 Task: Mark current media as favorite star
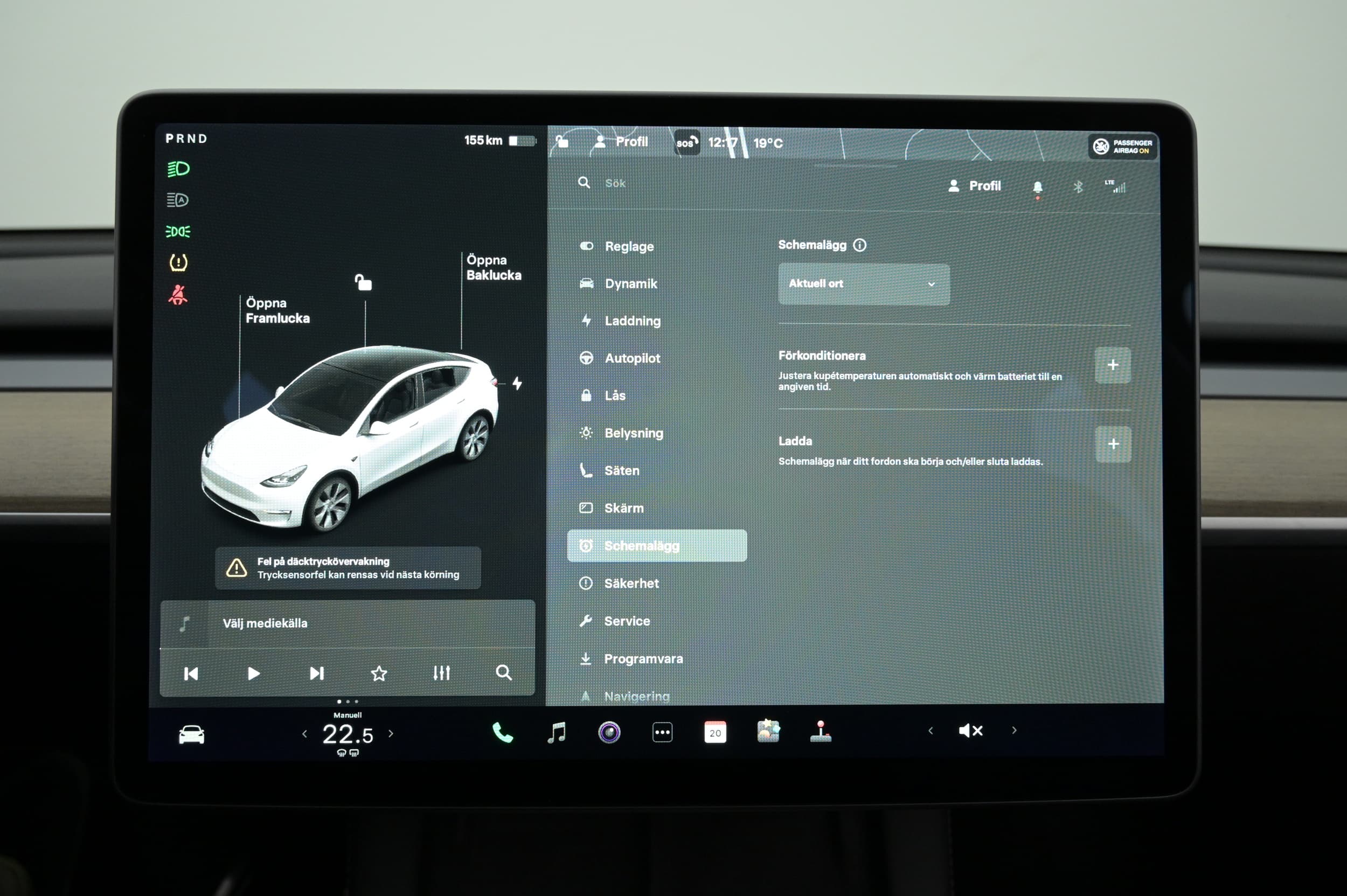[x=379, y=673]
